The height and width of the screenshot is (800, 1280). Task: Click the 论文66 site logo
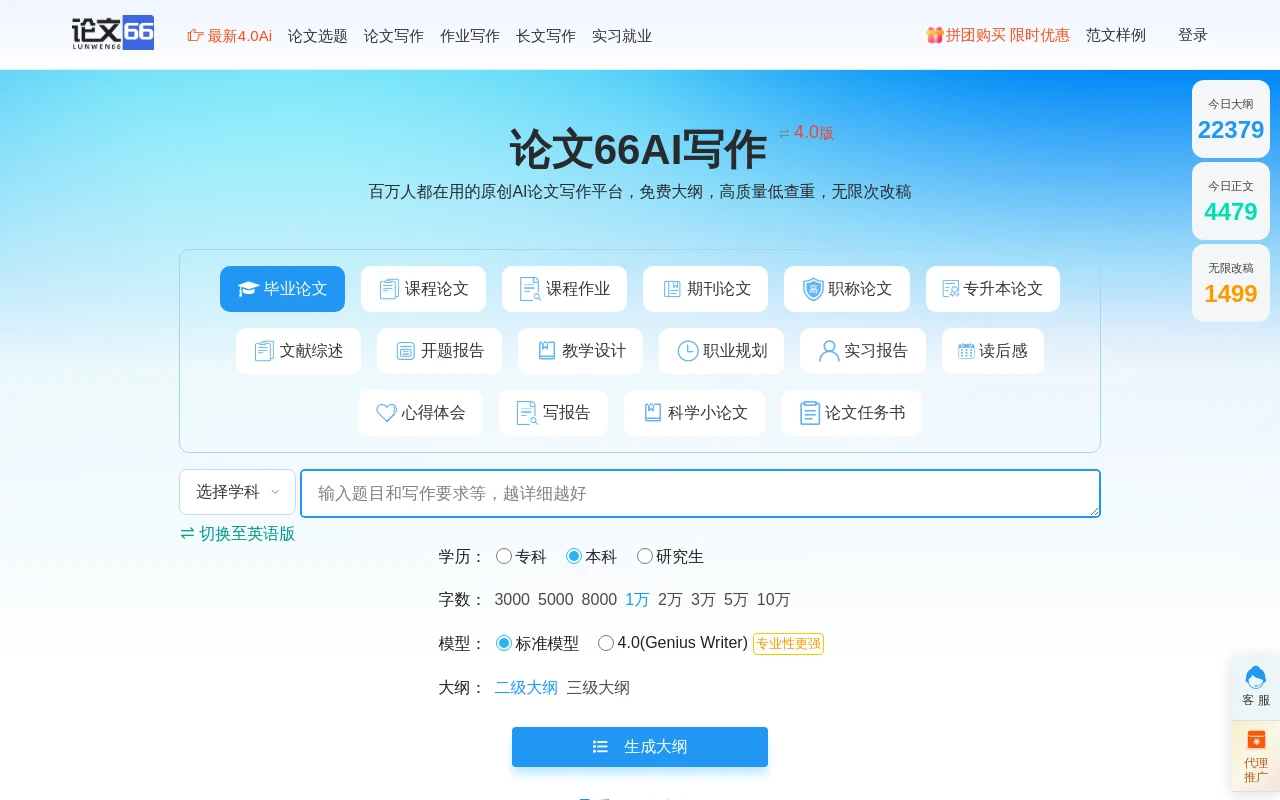[x=112, y=33]
